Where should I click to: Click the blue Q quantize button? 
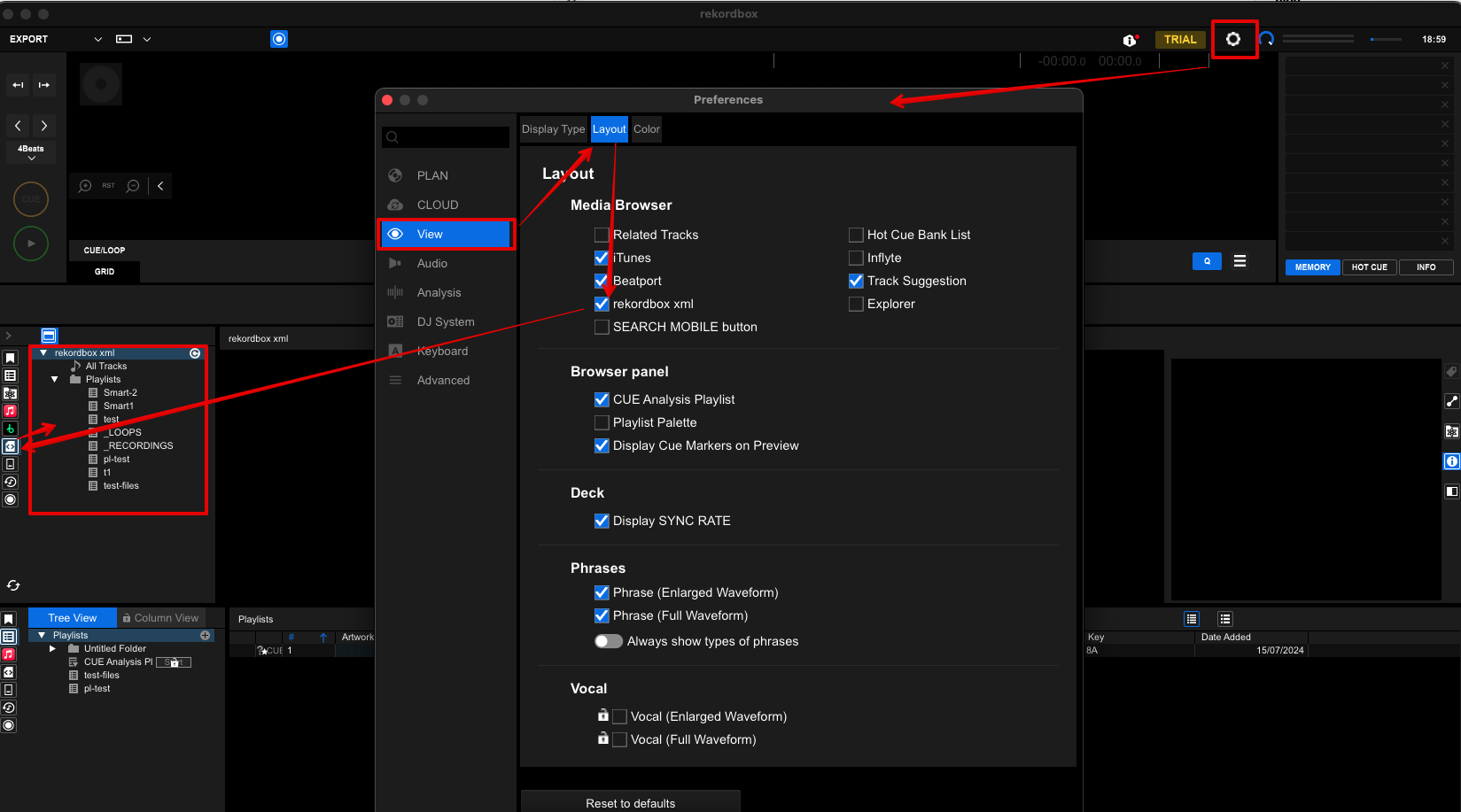pyautogui.click(x=1207, y=261)
